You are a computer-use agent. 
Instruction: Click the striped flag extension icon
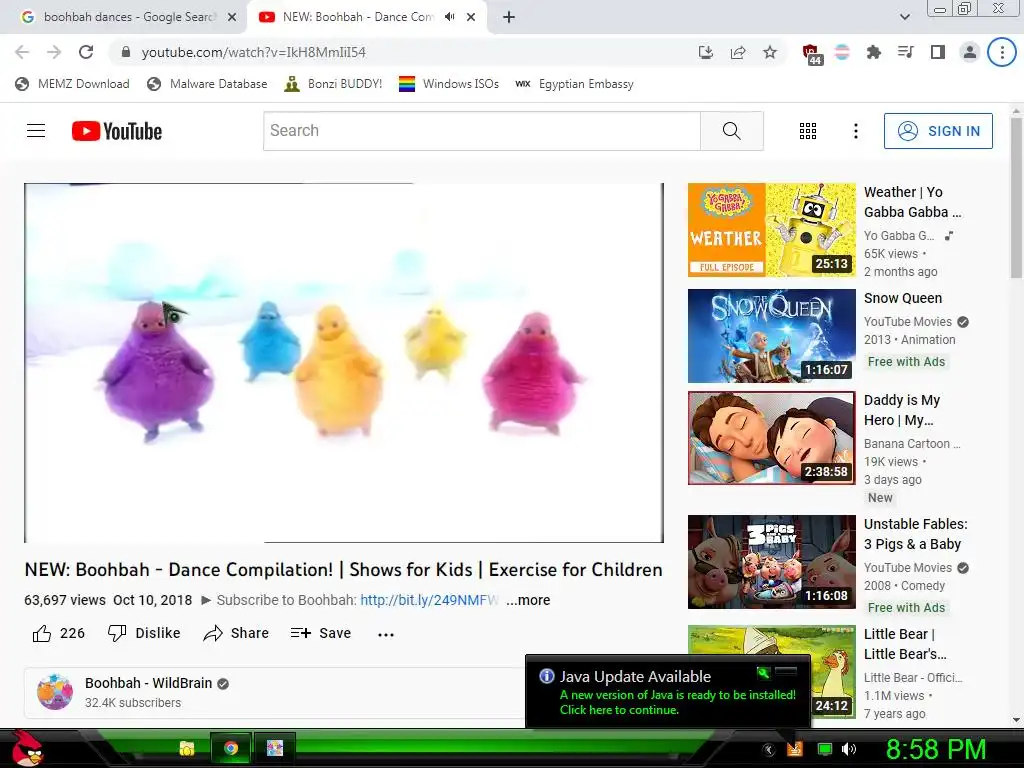[842, 52]
